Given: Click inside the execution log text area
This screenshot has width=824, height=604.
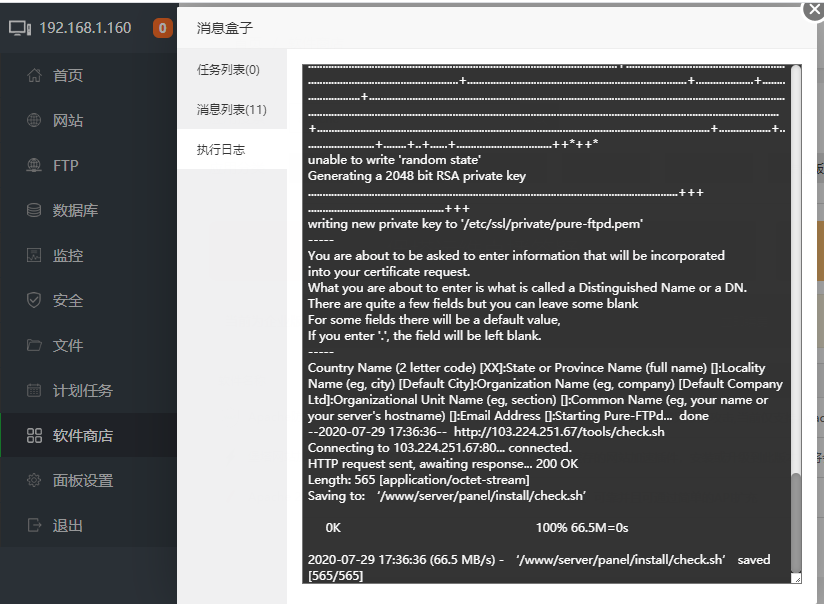Looking at the screenshot, I should click(547, 324).
